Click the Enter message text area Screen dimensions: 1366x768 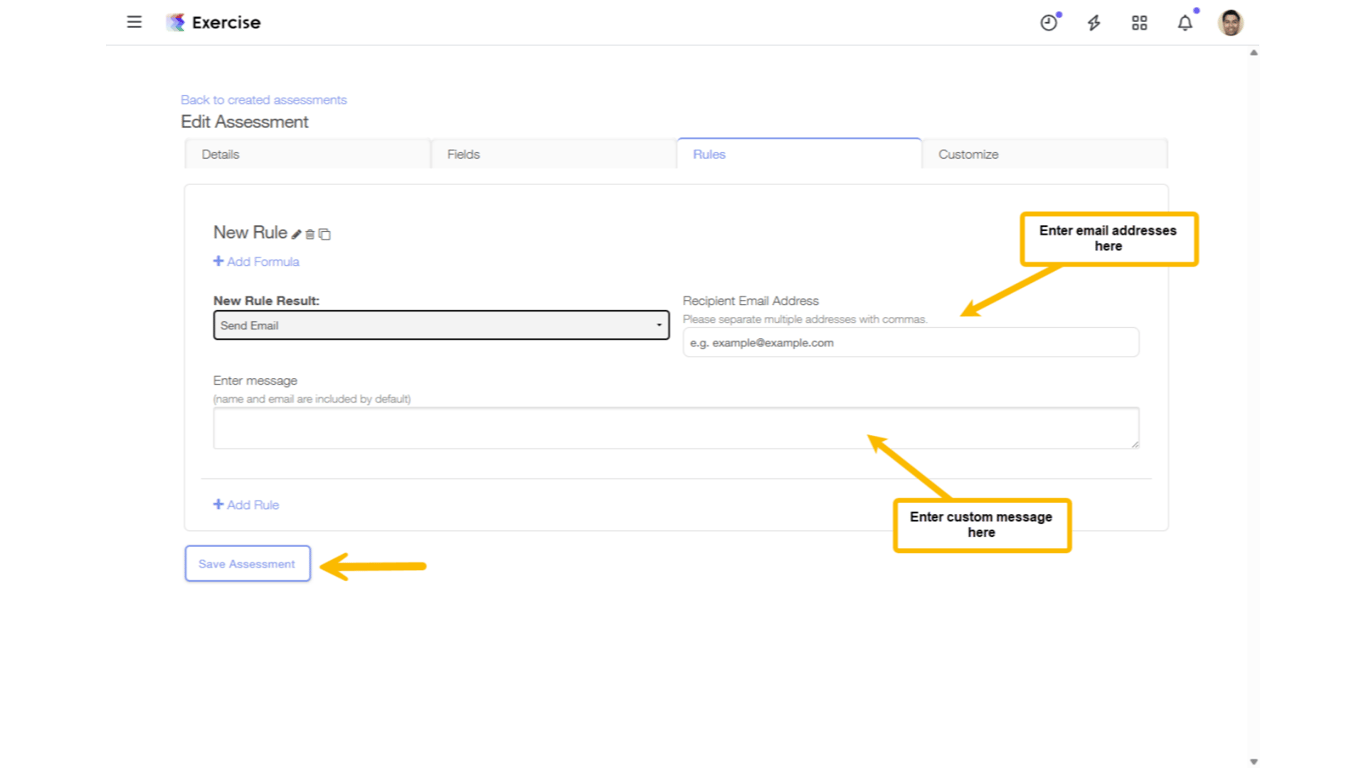(676, 427)
